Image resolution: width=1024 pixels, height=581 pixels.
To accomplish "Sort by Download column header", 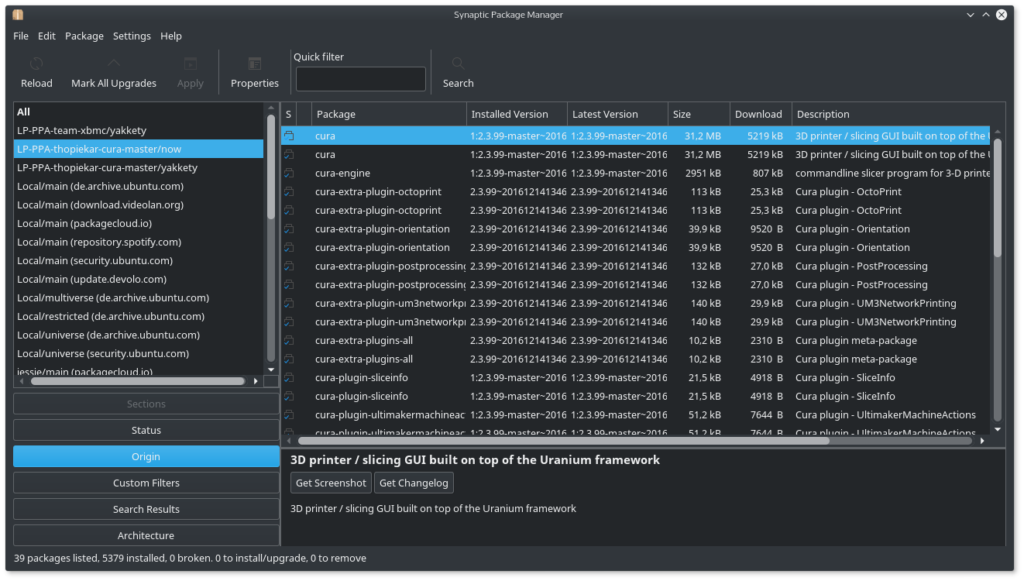I will pos(760,114).
